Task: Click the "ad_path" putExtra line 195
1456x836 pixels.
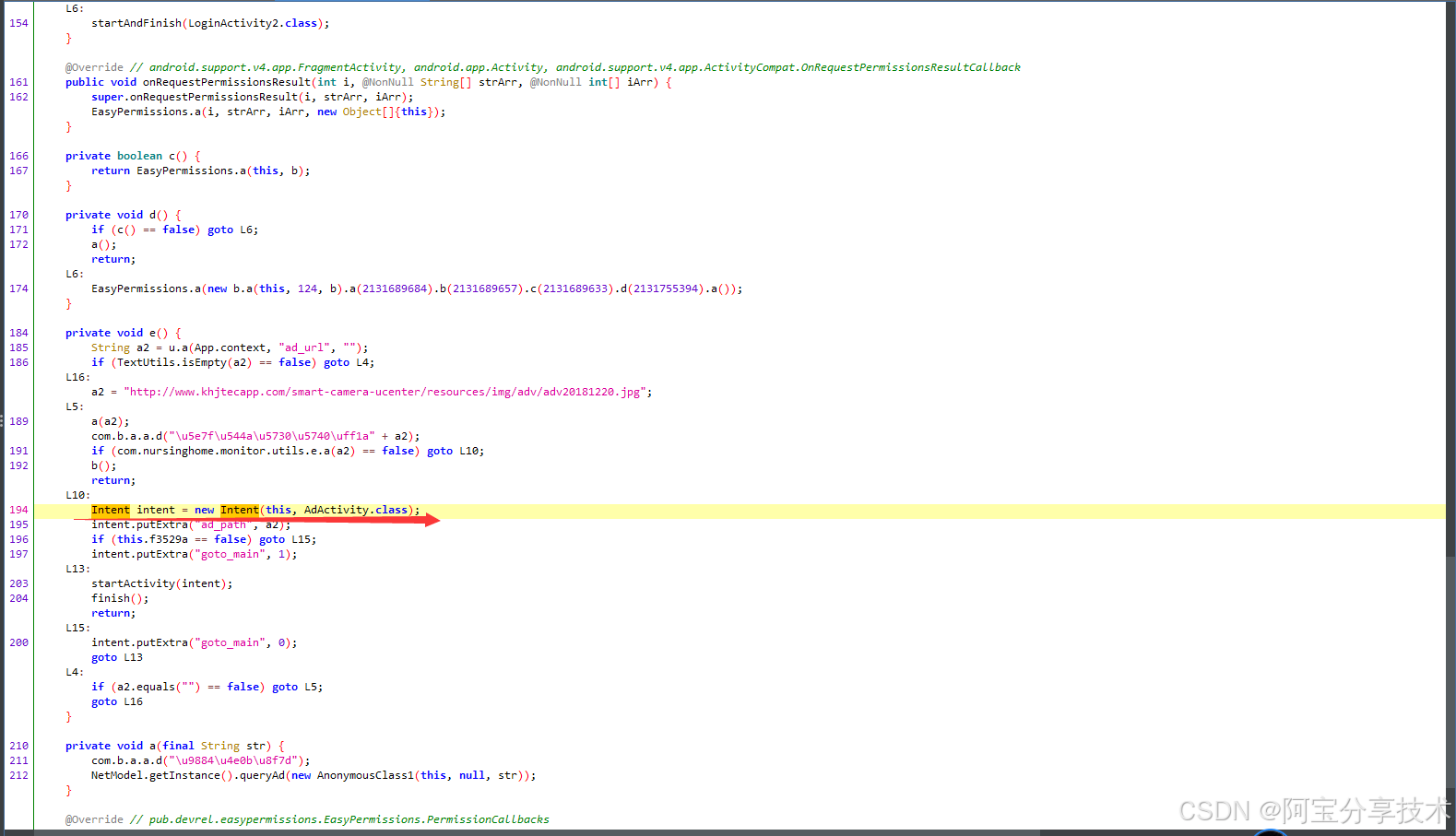Action: pos(191,524)
